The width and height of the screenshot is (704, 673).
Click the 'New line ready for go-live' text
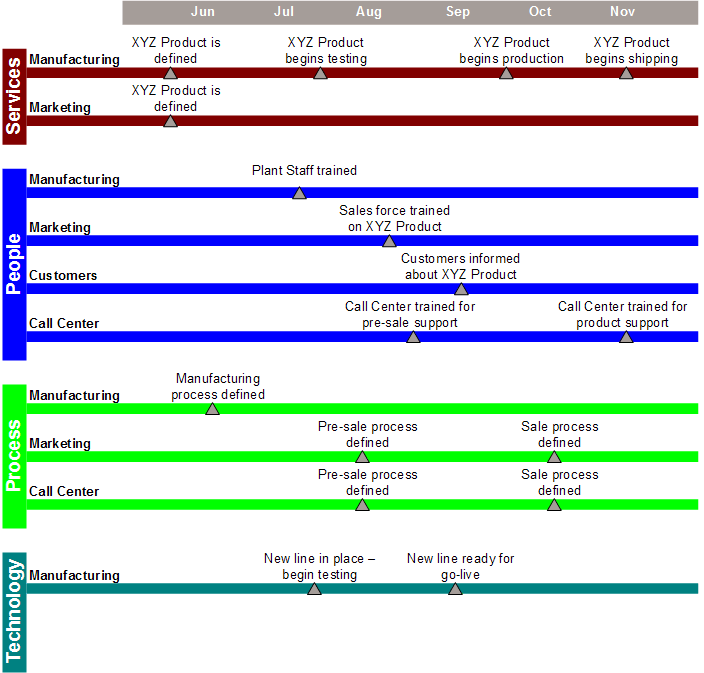[x=460, y=567]
